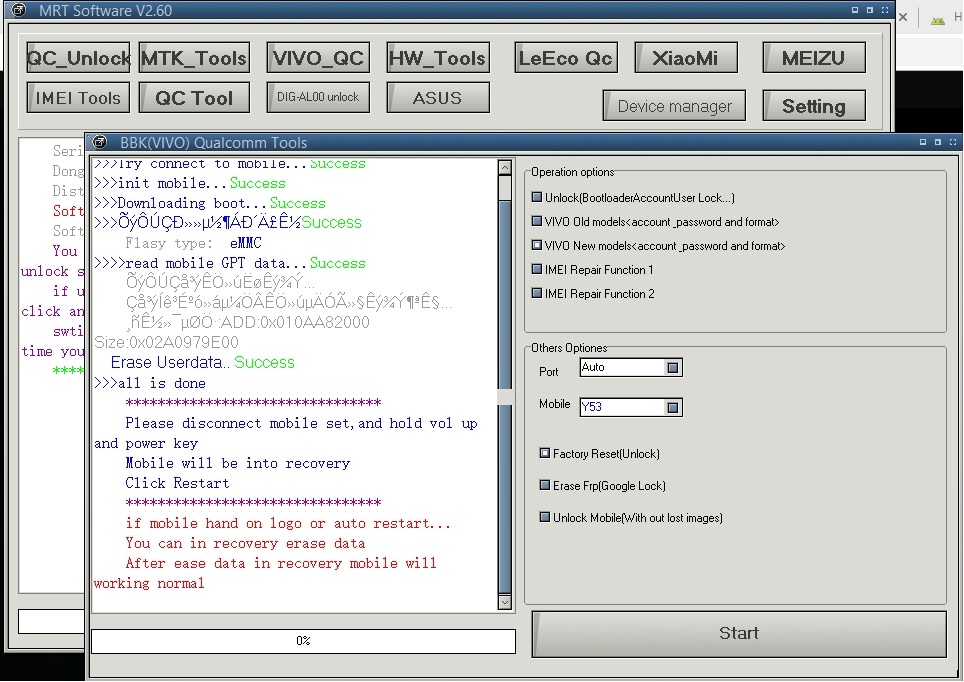964x682 pixels.
Task: Check VIVO New models account password format
Action: [658, 245]
